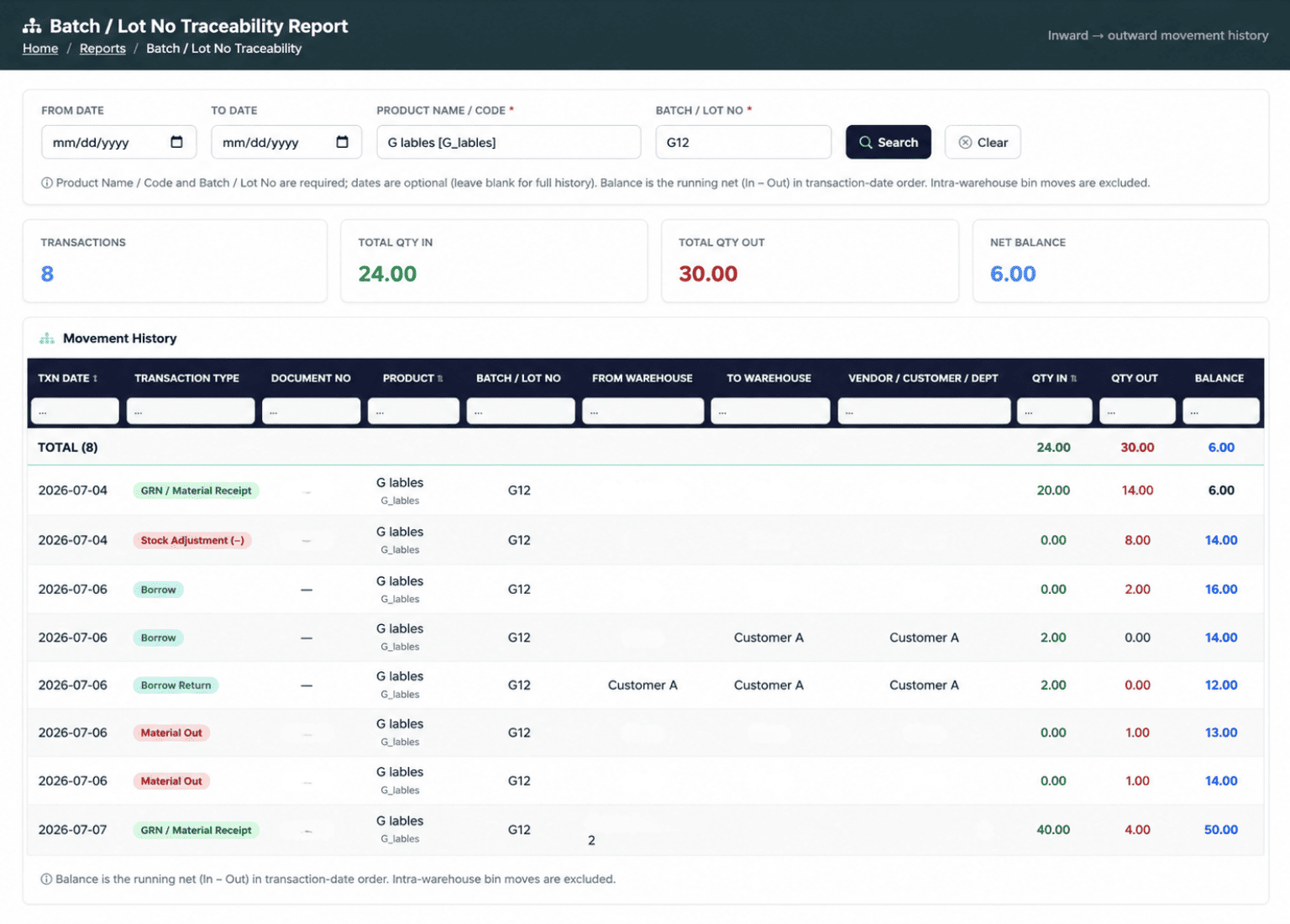This screenshot has height=924, width=1290.
Task: Focus the To Date input field
Action: point(286,142)
